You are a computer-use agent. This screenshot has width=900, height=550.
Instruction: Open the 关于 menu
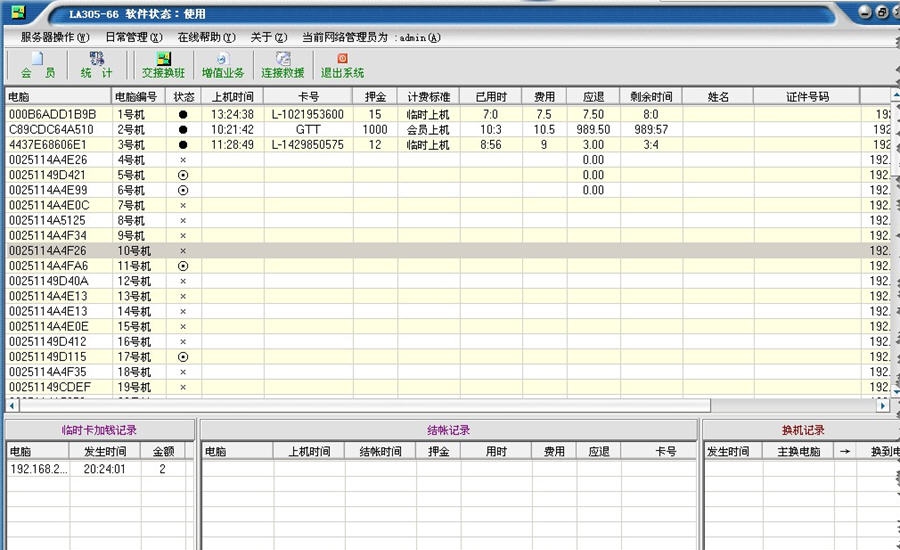coord(269,37)
